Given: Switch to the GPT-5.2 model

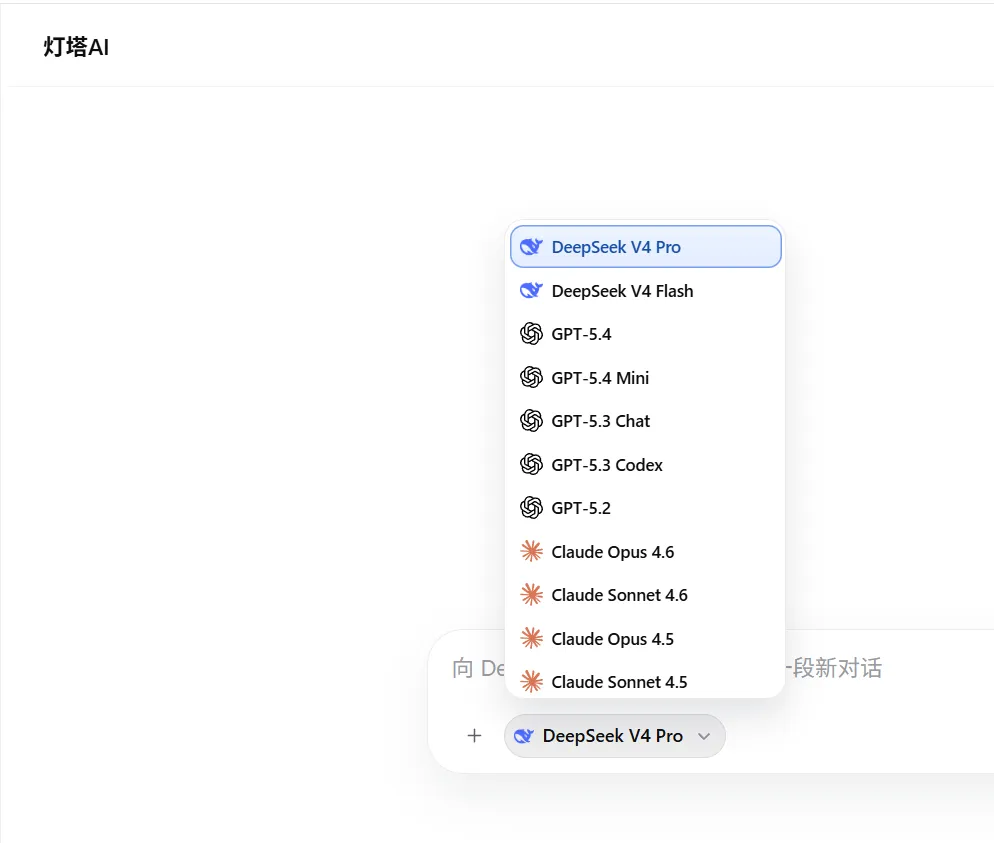Looking at the screenshot, I should tap(645, 508).
